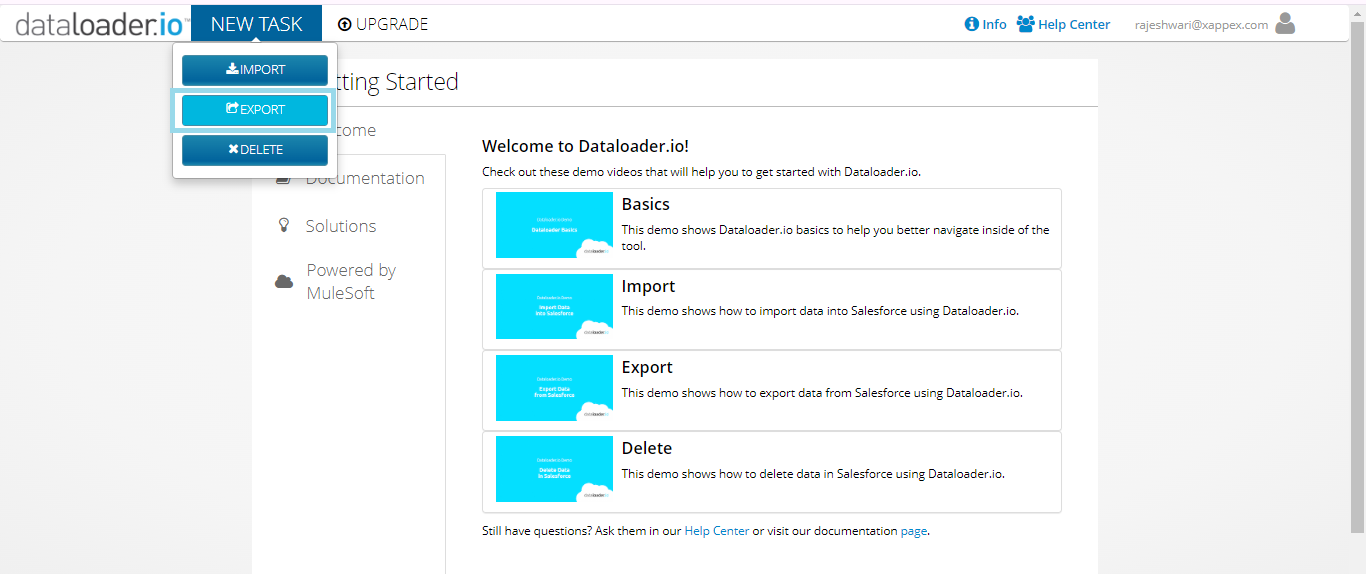This screenshot has height=574, width=1366.
Task: Open the NEW TASK dropdown menu
Action: click(x=256, y=24)
